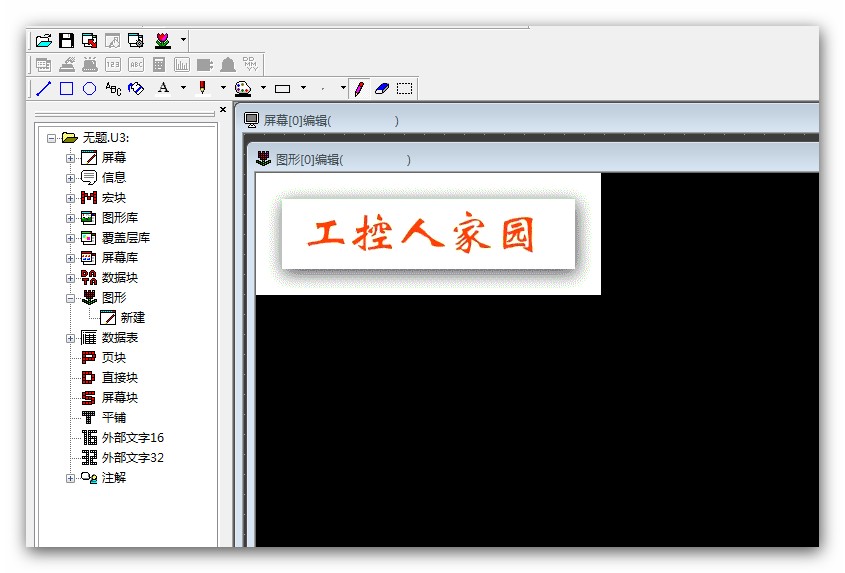Click the 工控人家园 image on canvas
Viewport: 845px width, 573px height.
tap(428, 234)
